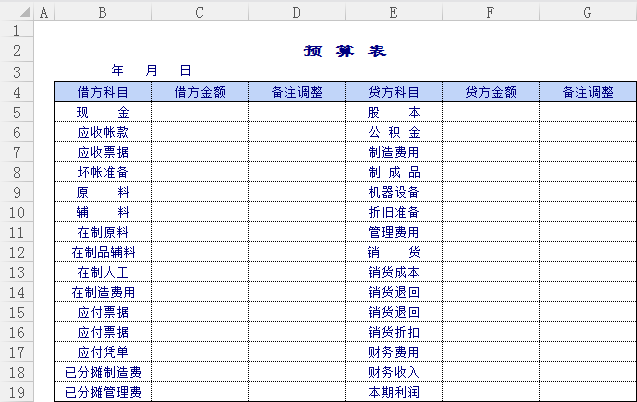
Task: Select the 现金 cell
Action: coord(103,112)
